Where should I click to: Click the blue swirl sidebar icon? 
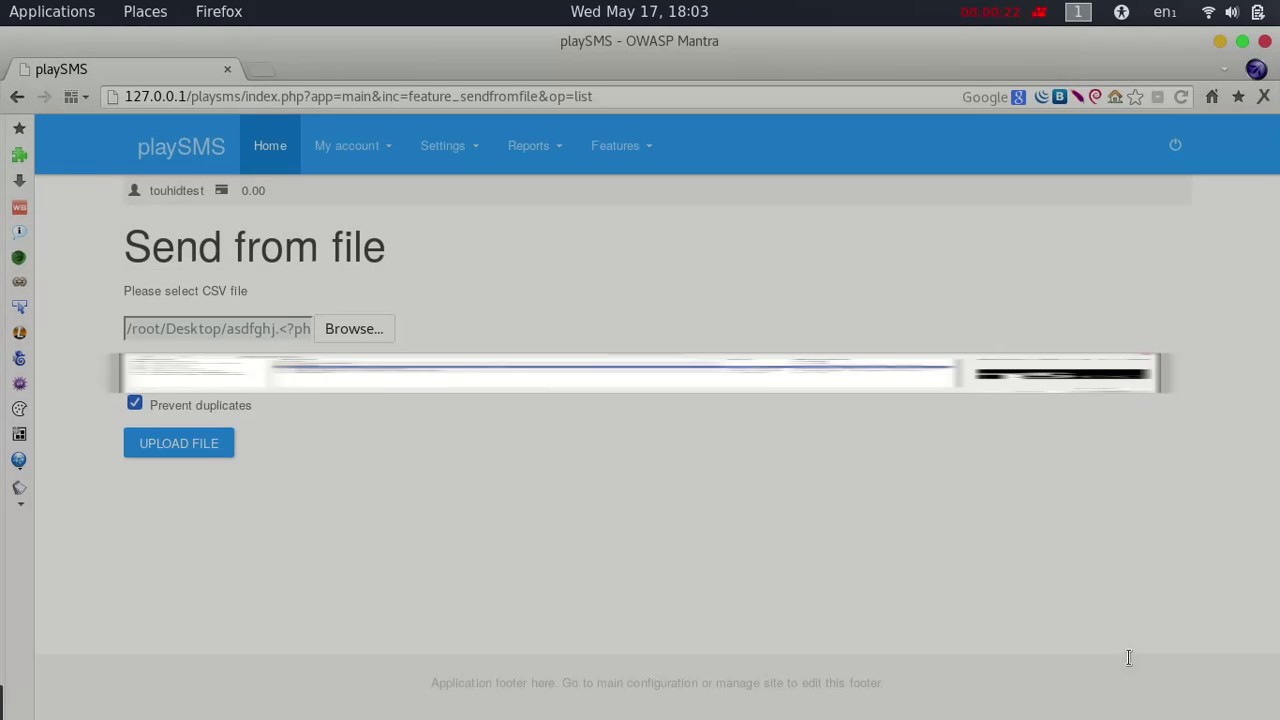click(19, 358)
